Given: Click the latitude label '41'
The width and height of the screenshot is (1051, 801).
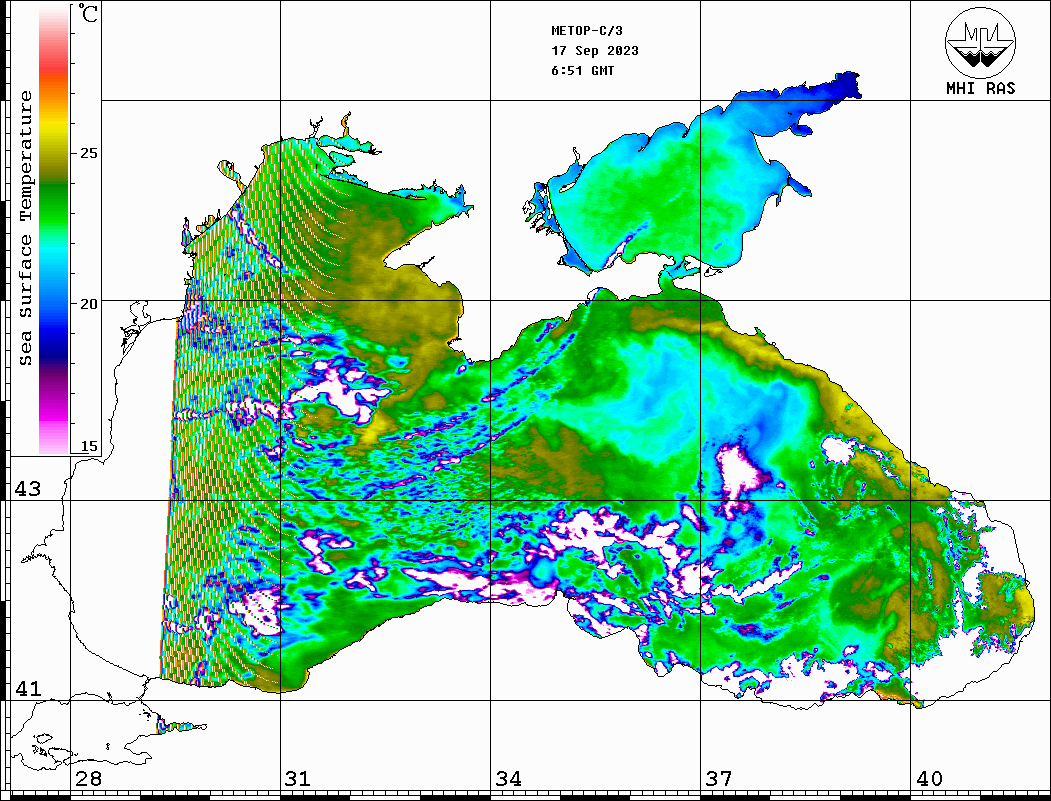Looking at the screenshot, I should [28, 689].
